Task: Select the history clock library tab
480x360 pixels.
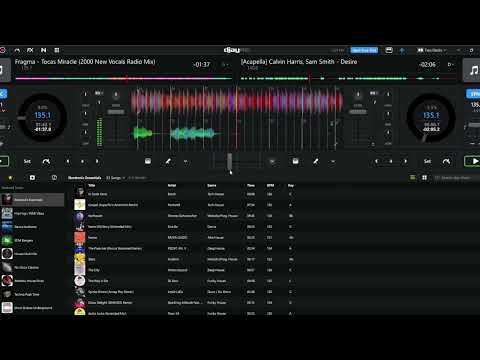Action: point(54,178)
